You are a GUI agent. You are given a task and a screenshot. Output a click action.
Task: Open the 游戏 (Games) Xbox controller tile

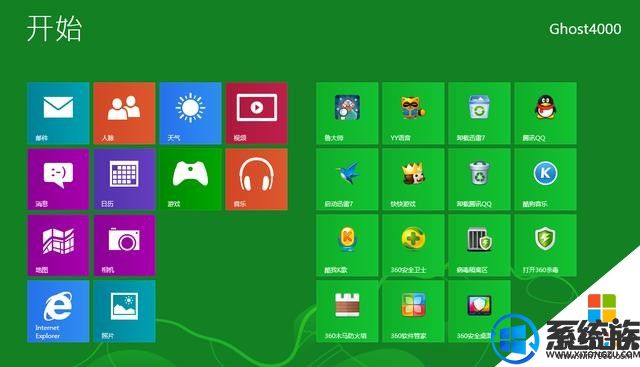(190, 179)
